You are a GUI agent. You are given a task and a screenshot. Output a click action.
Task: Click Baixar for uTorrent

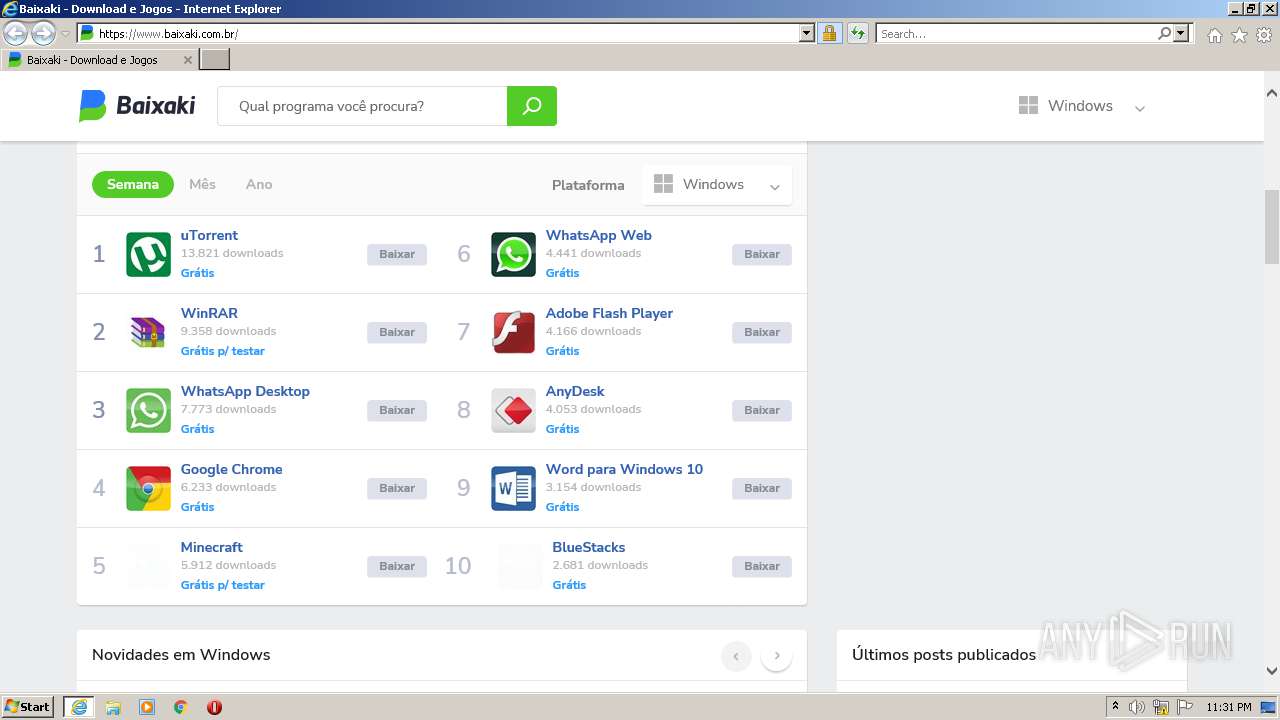[x=397, y=254]
